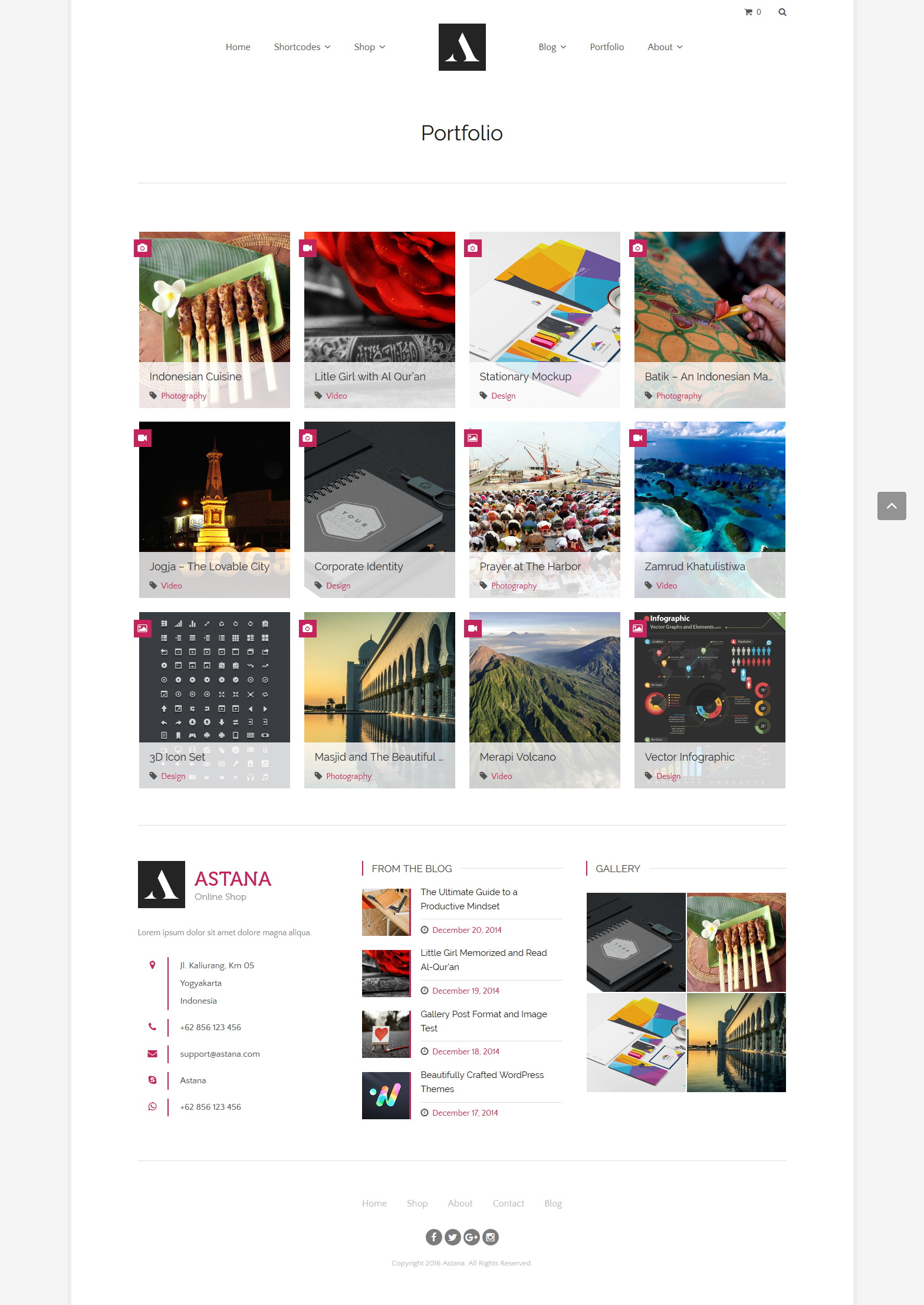Image resolution: width=924 pixels, height=1305 pixels.
Task: Open the Facebook social icon
Action: click(x=433, y=1237)
